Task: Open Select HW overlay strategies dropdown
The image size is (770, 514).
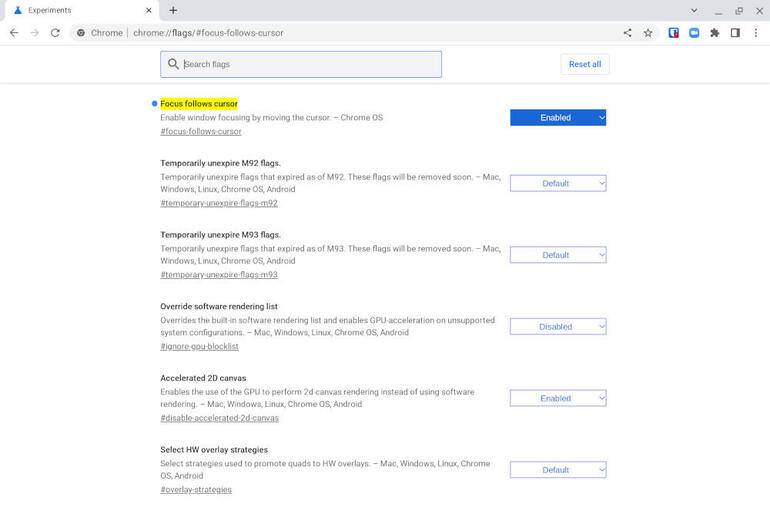Action: pos(558,470)
